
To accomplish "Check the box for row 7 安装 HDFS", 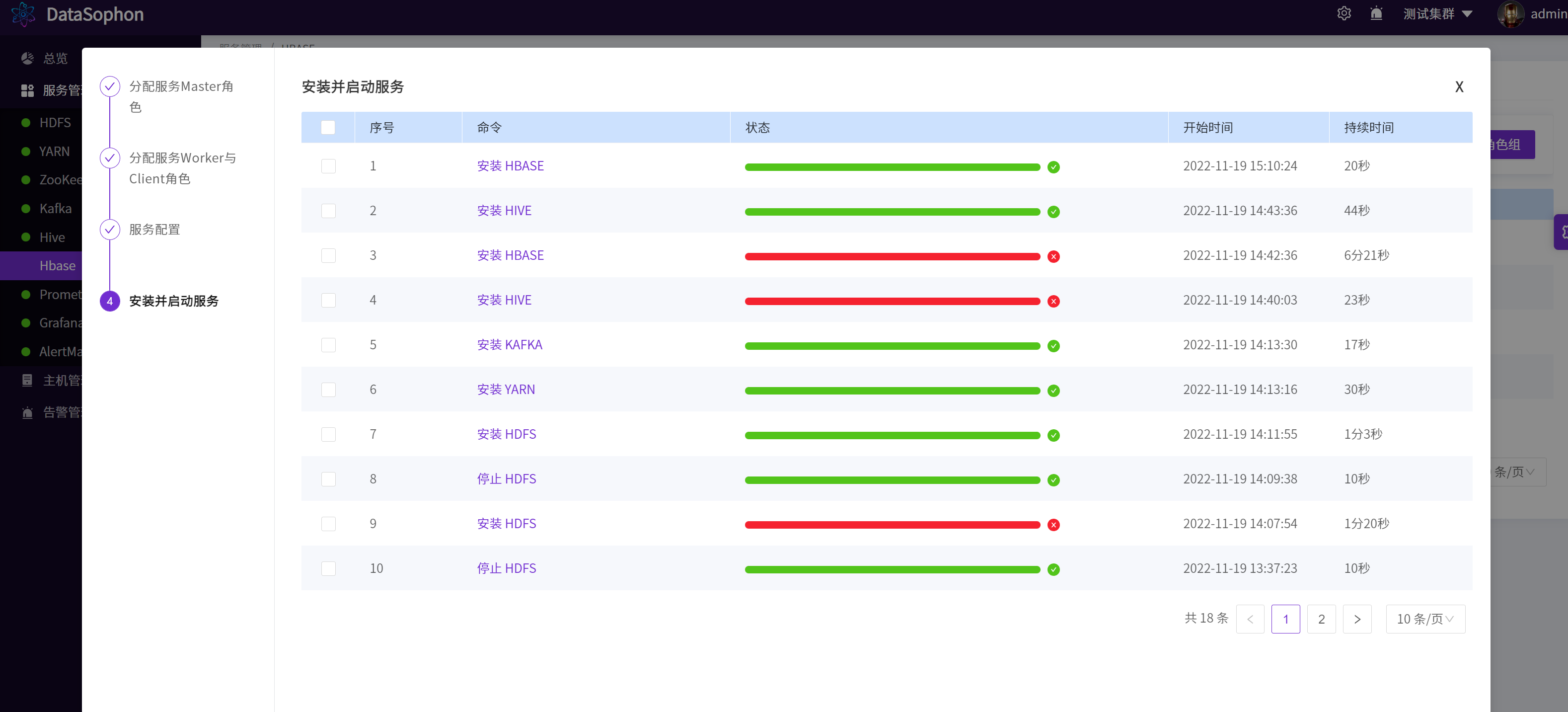I will pyautogui.click(x=328, y=434).
